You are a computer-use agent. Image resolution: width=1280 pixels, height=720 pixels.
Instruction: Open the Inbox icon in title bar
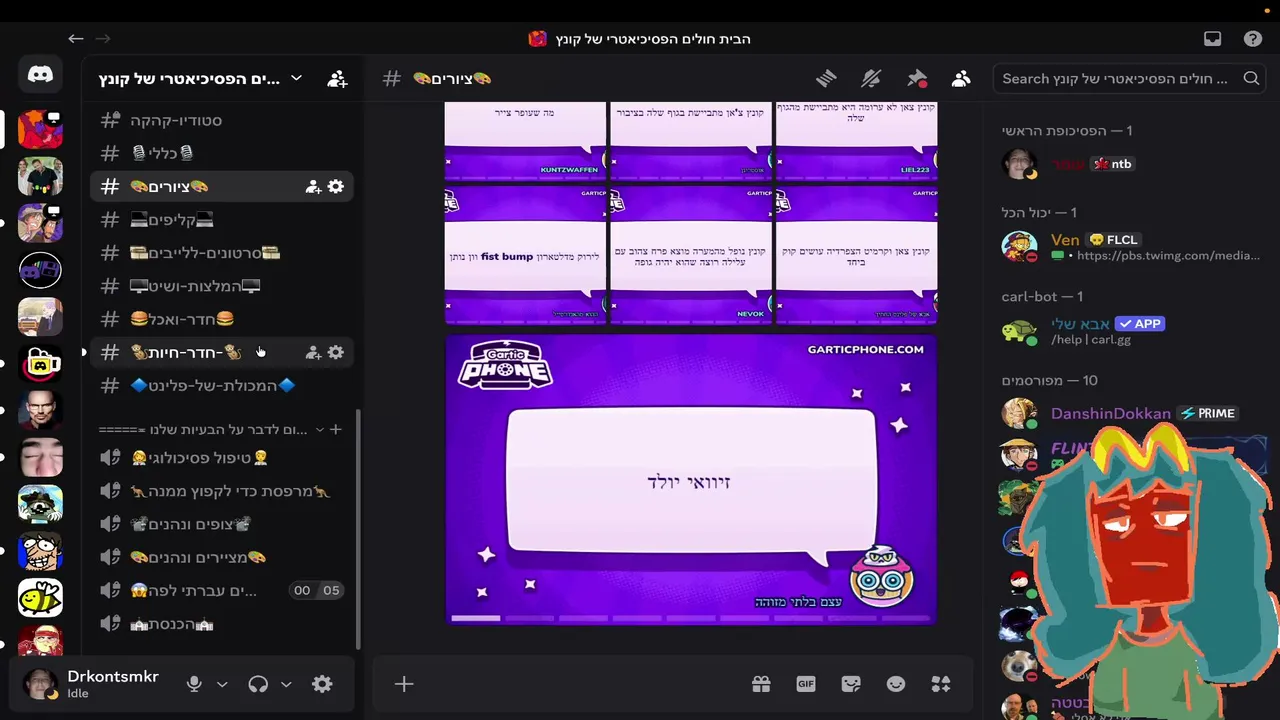(x=1212, y=39)
